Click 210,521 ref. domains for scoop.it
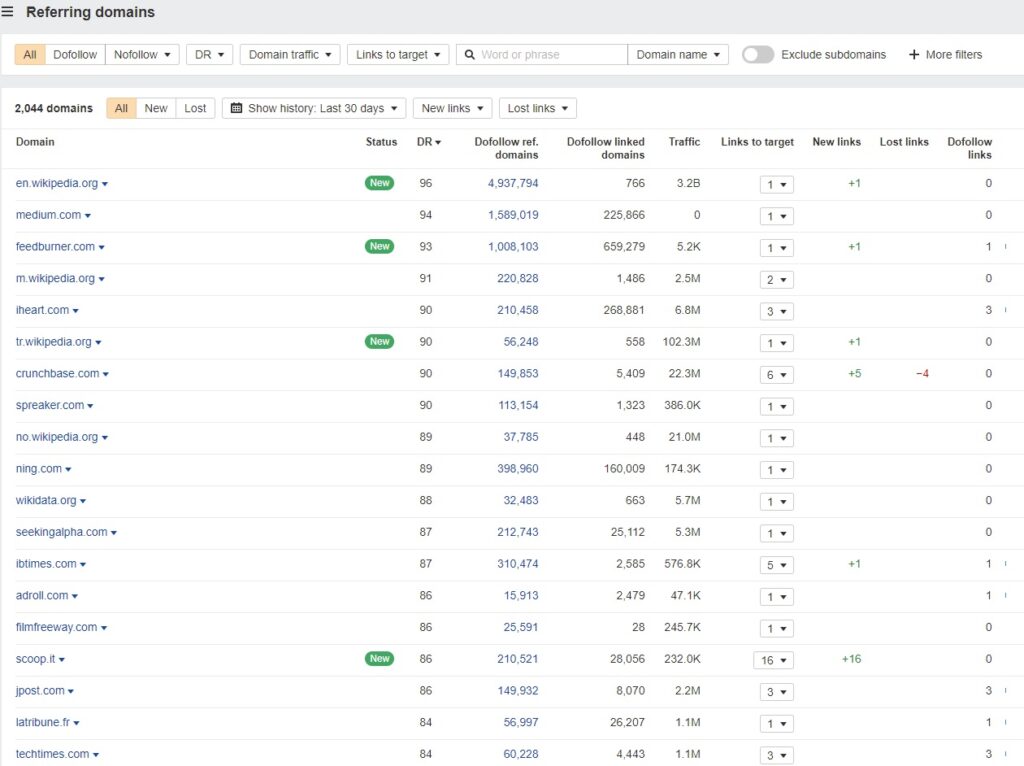Screen dimensions: 1024x766 (517, 659)
